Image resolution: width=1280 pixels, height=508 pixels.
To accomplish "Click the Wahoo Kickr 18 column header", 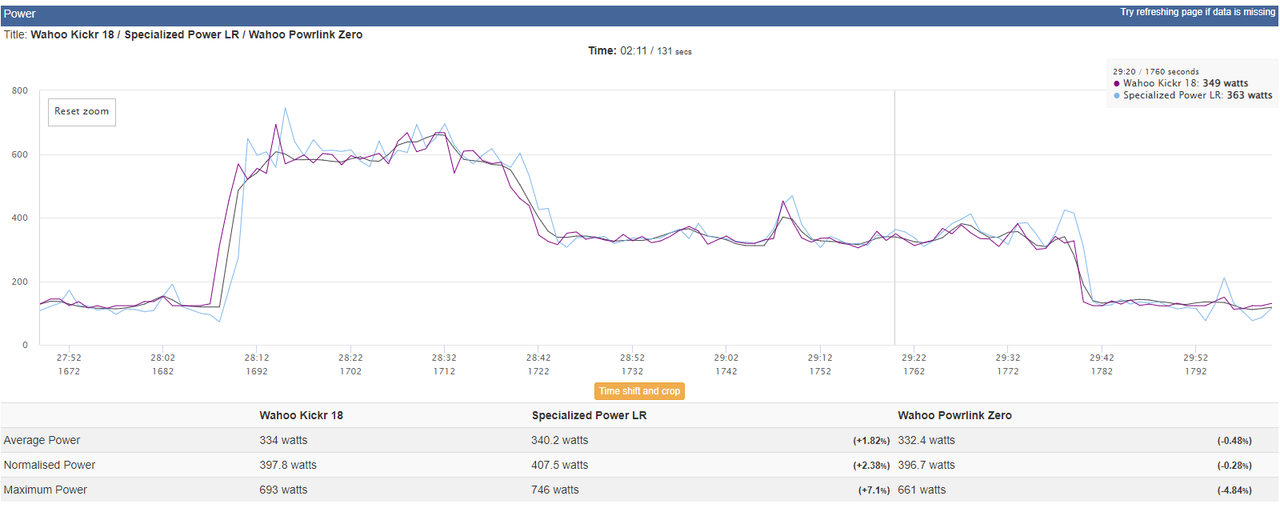I will tap(302, 415).
